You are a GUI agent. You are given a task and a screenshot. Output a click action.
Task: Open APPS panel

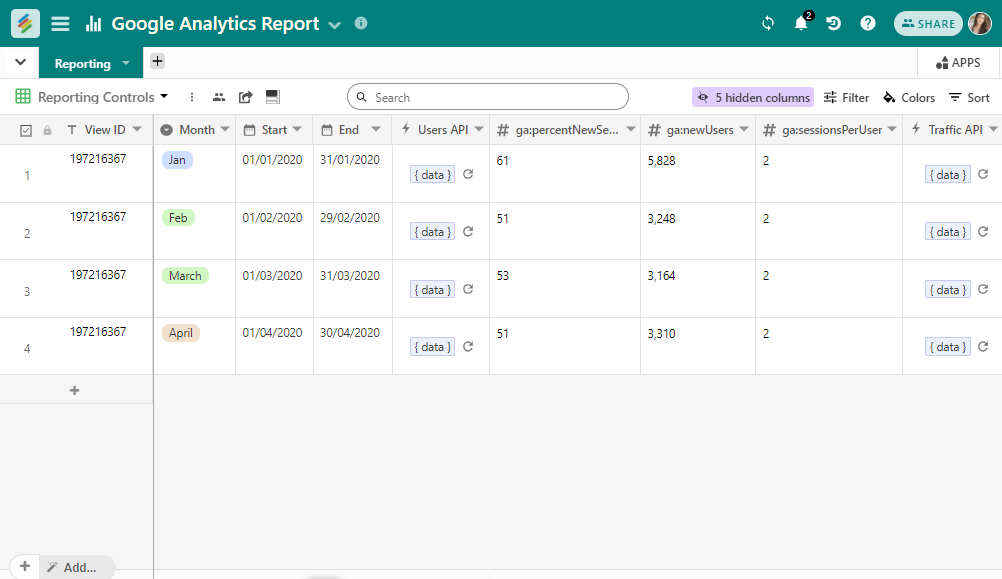[x=958, y=63]
